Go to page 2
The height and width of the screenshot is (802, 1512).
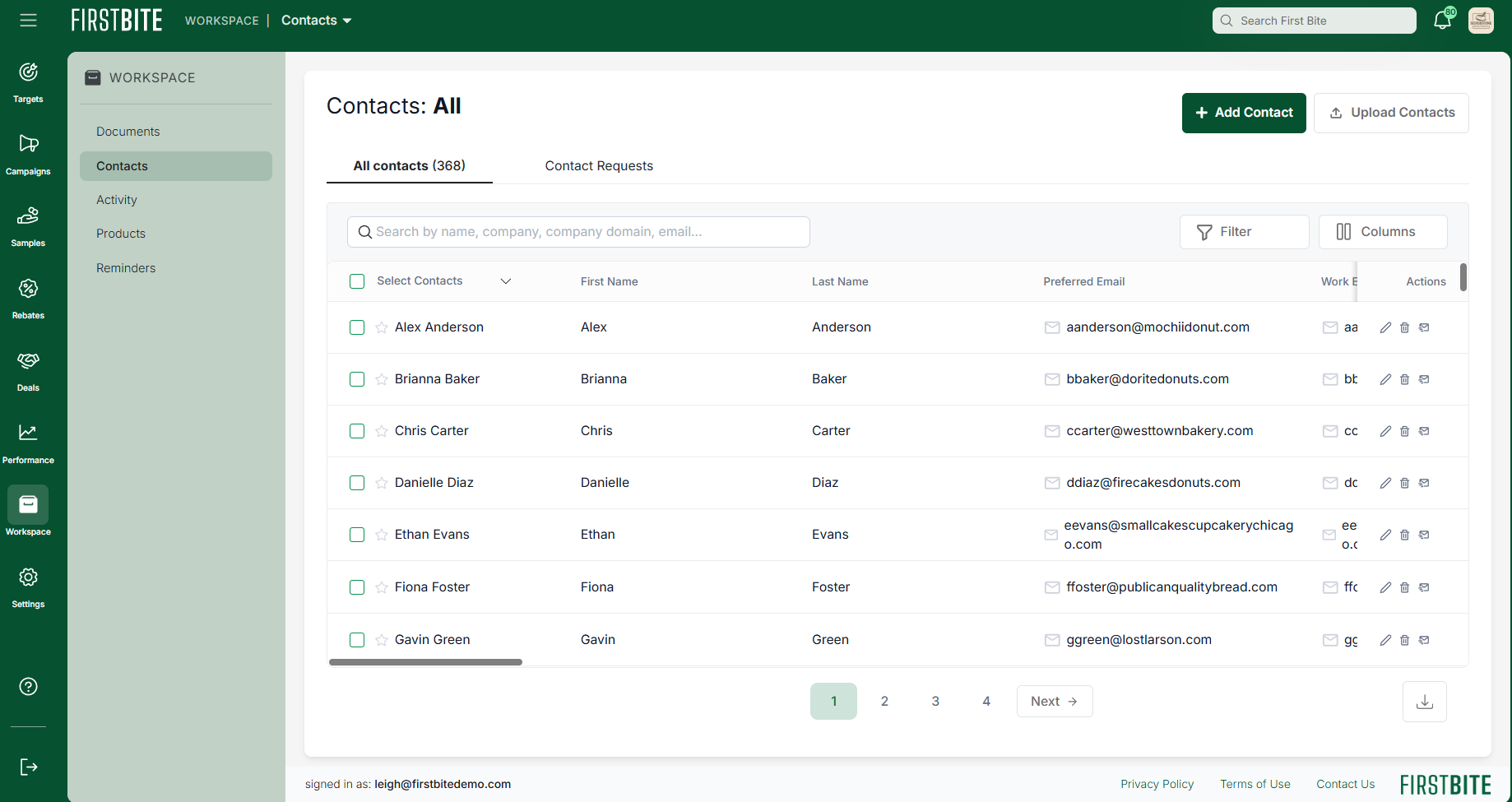(884, 702)
